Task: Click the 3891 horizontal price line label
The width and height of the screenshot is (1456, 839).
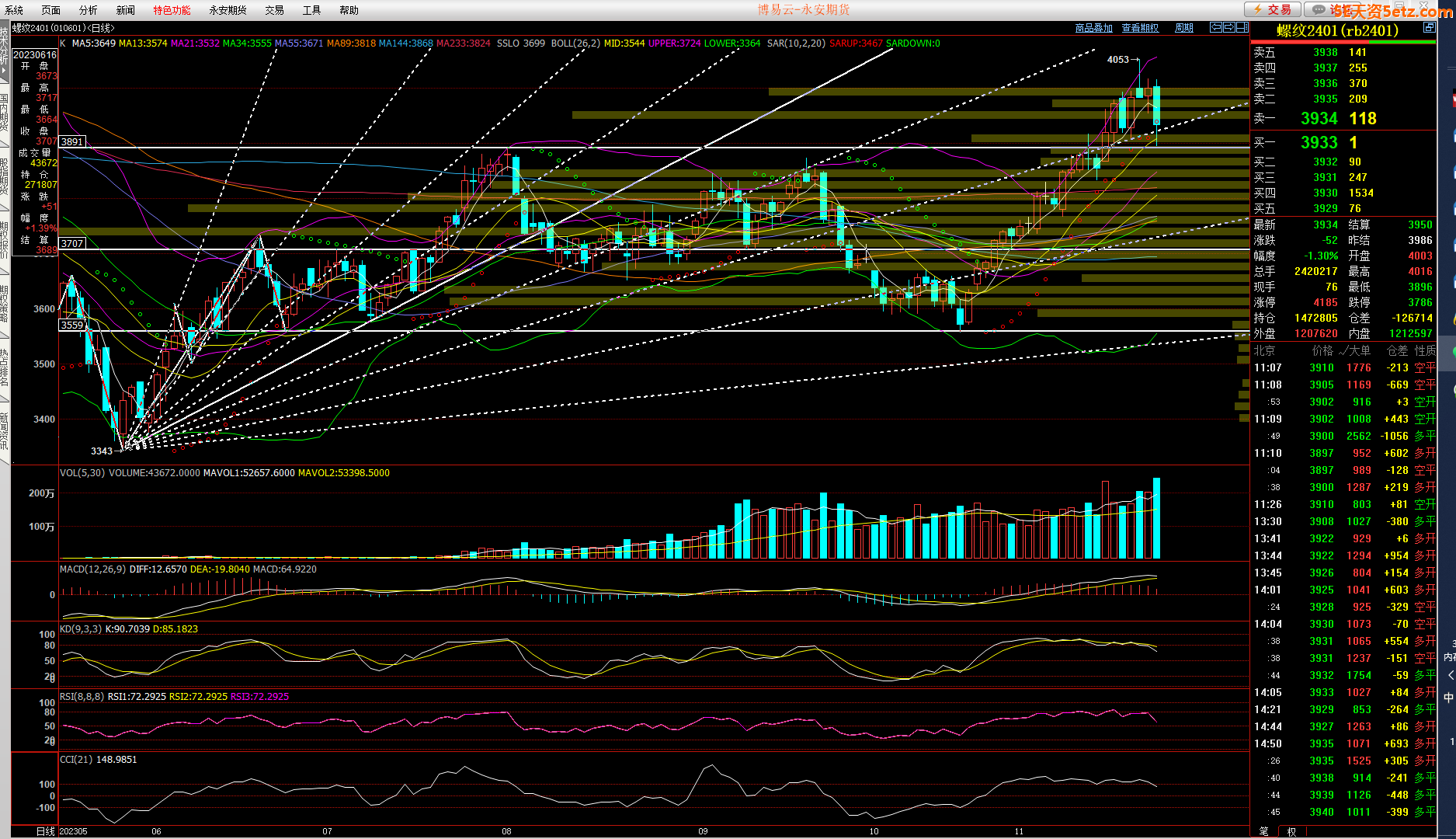Action: pyautogui.click(x=72, y=141)
